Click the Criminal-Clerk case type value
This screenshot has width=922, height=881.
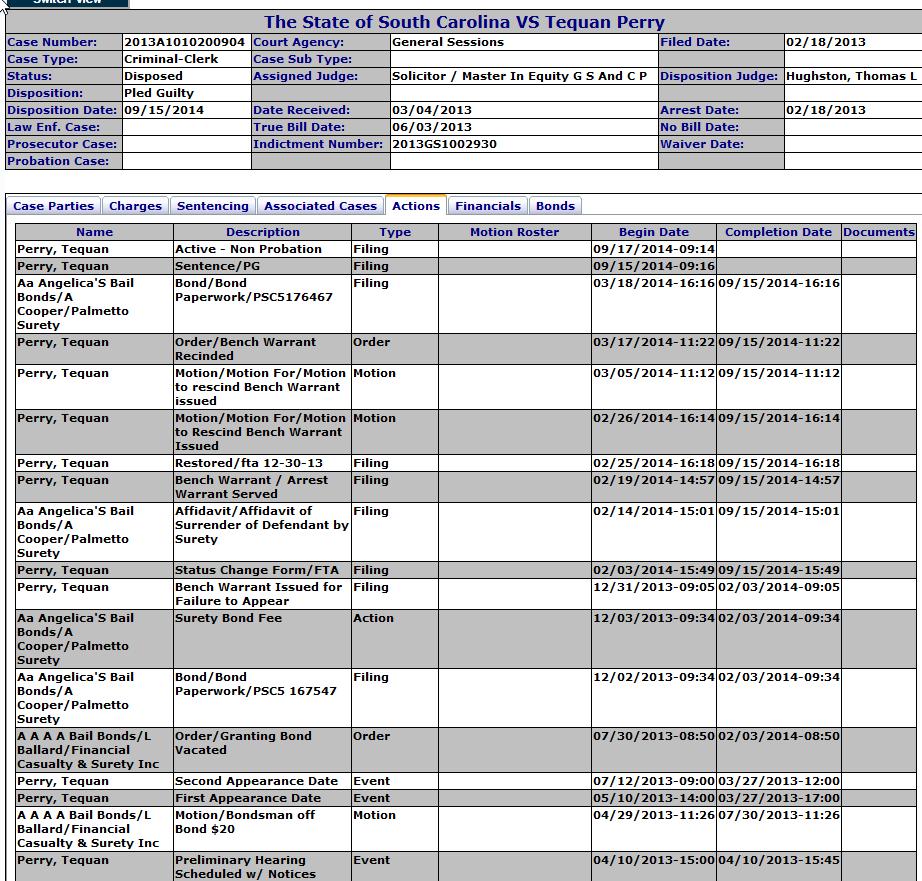(171, 59)
